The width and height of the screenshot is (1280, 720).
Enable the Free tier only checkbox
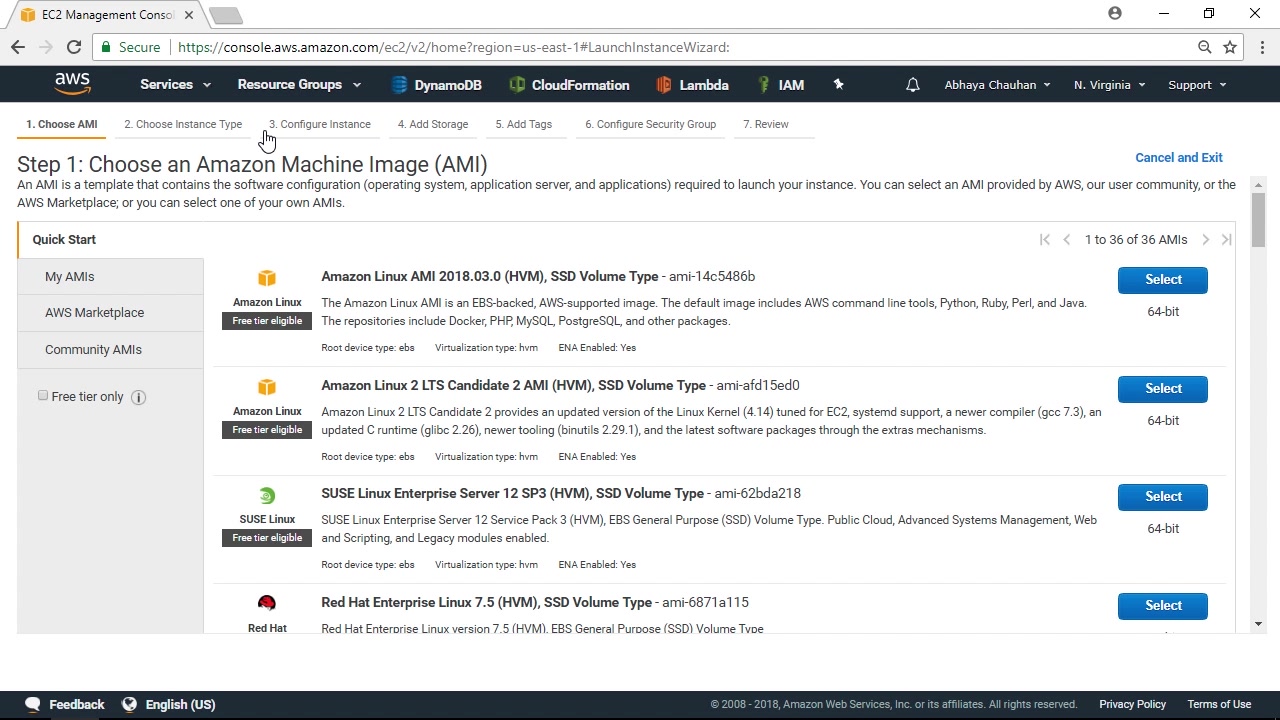(43, 396)
